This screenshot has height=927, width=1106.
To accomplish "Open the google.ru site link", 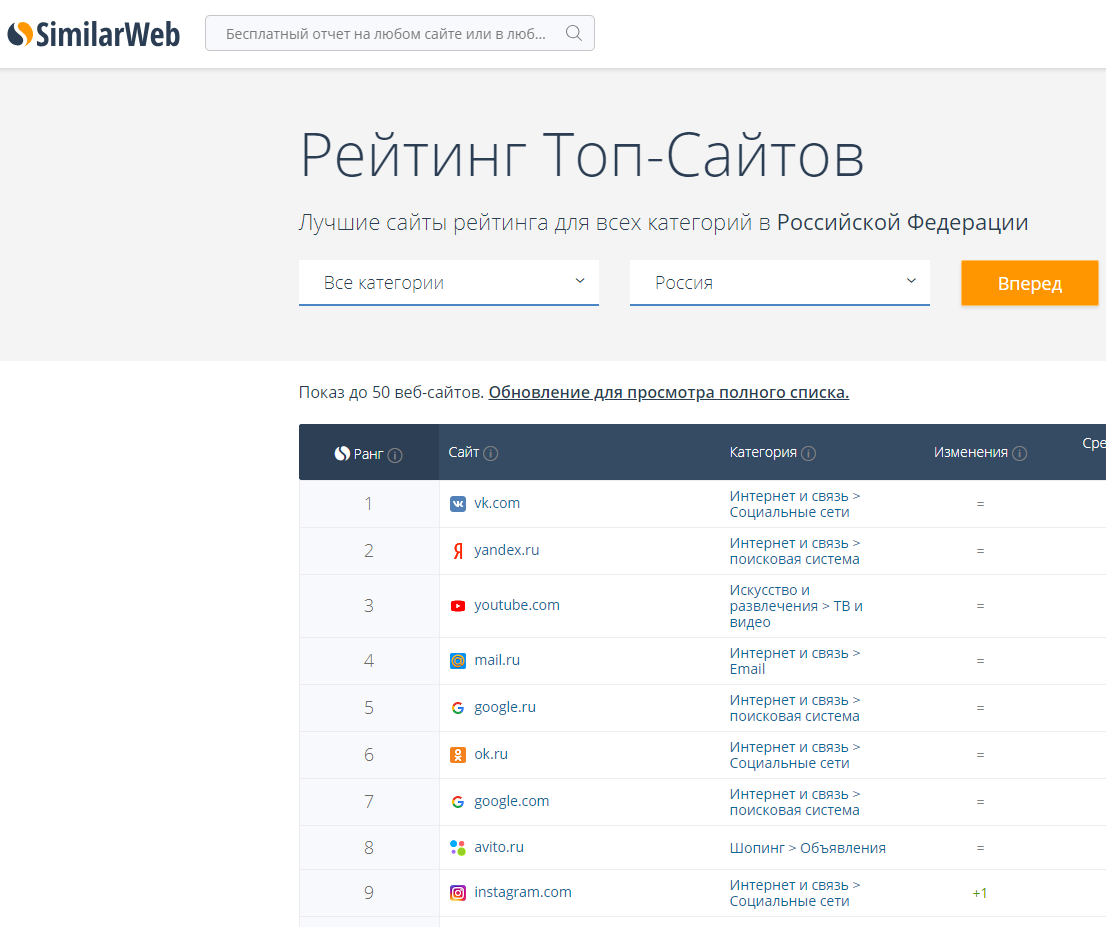I will (x=505, y=708).
